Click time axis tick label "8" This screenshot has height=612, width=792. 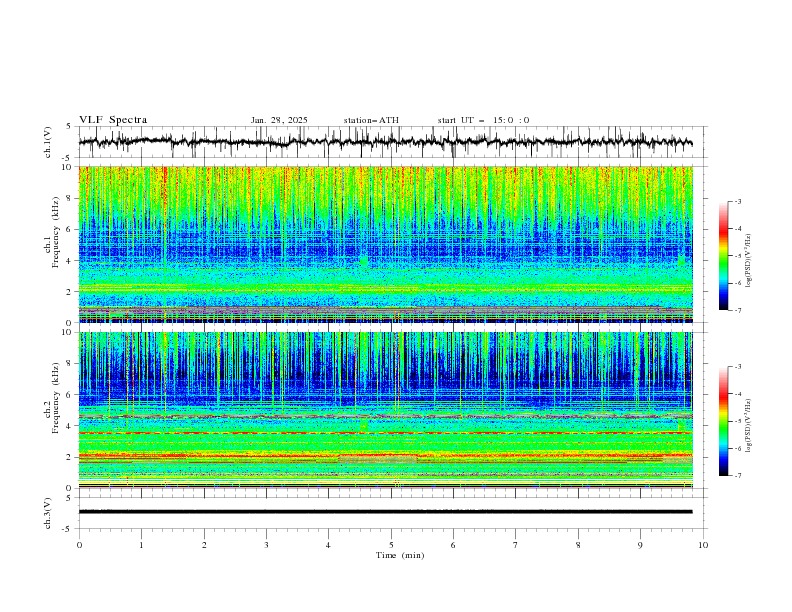[x=578, y=545]
